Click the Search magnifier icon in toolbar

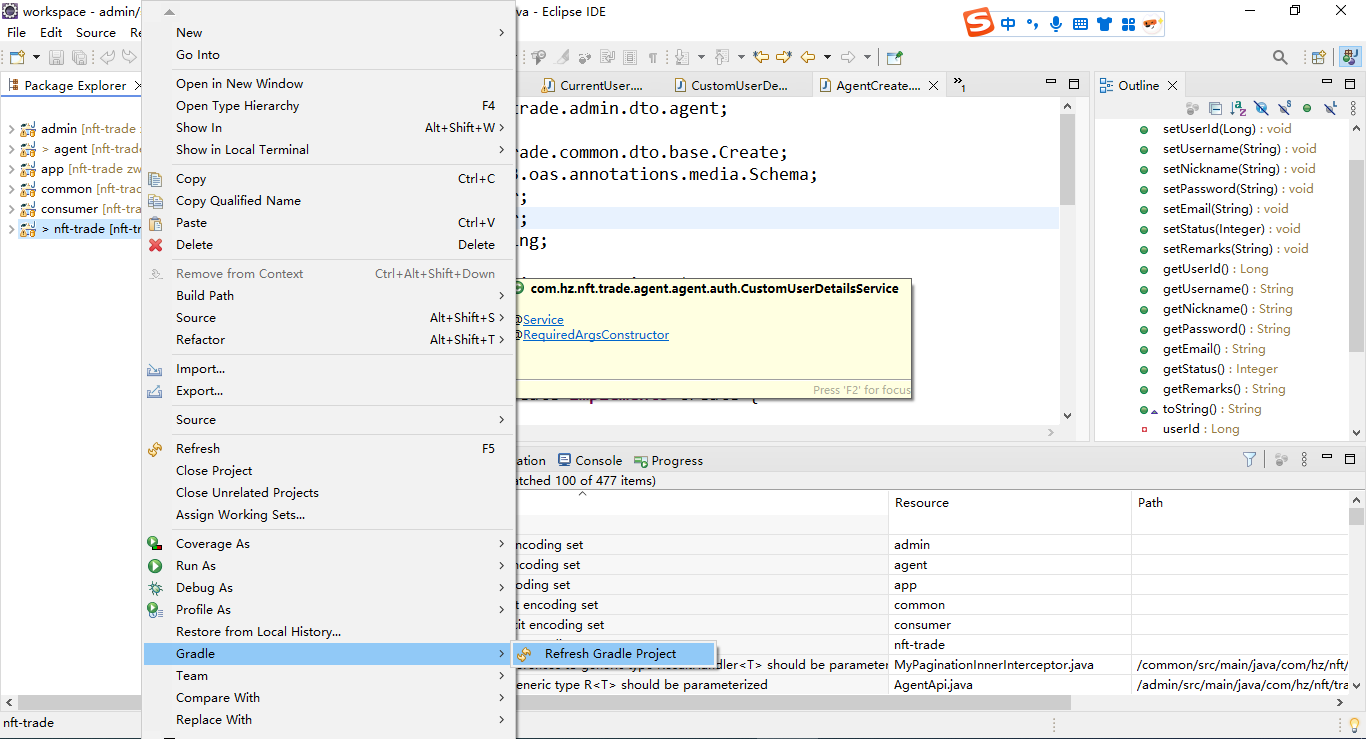[x=1281, y=57]
